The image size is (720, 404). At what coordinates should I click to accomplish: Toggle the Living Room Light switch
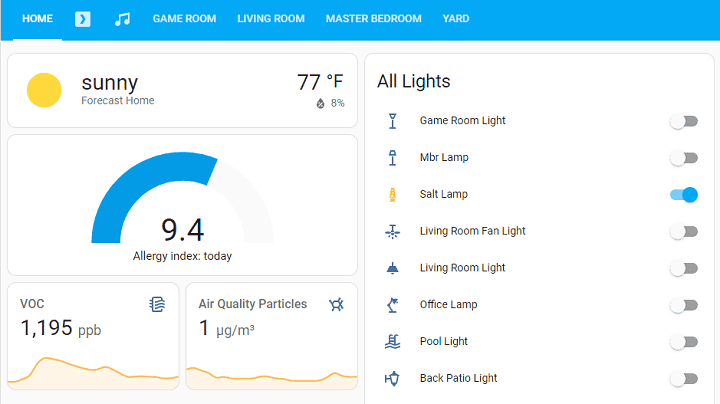tap(684, 268)
